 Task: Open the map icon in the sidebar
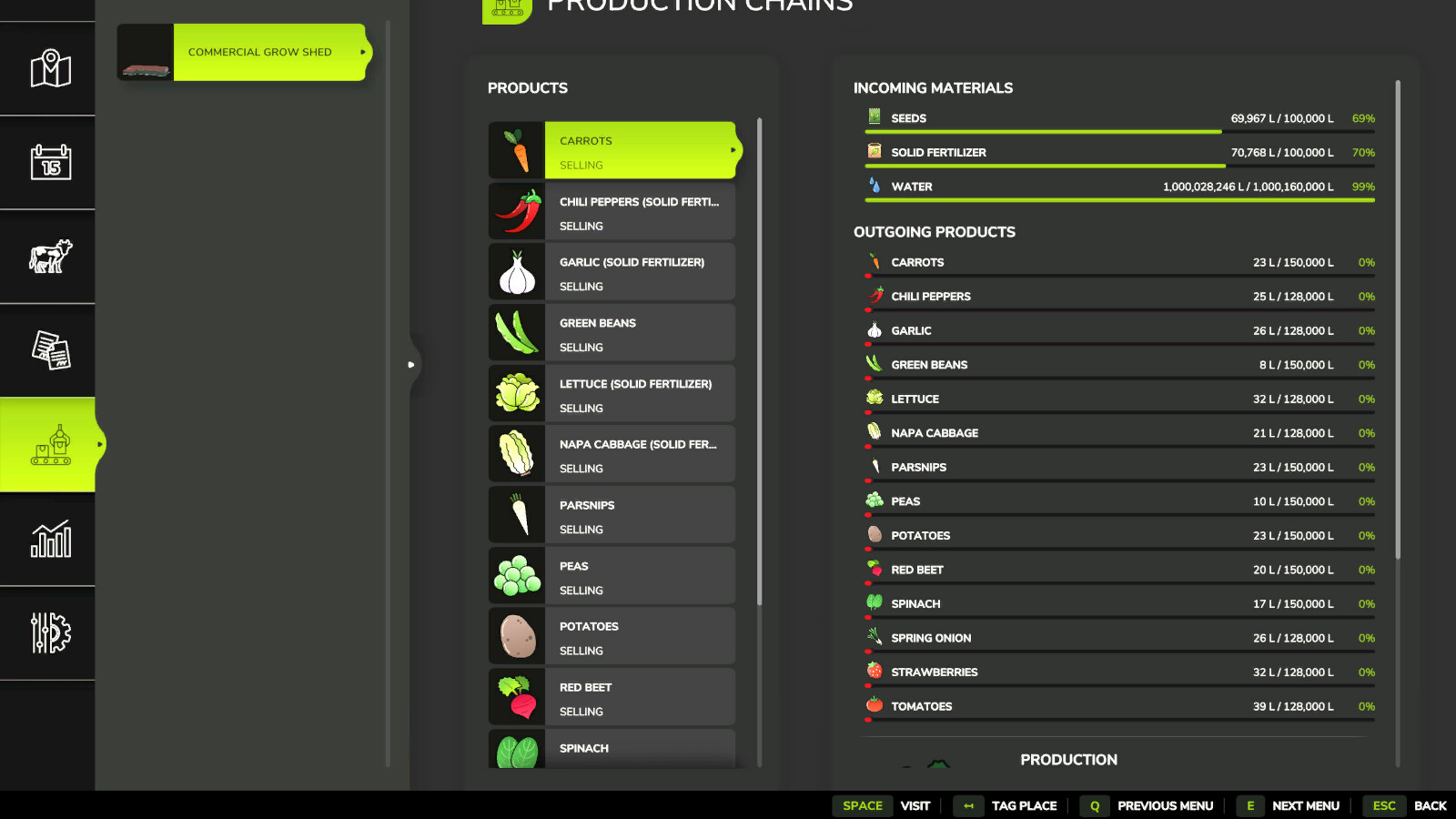(51, 69)
